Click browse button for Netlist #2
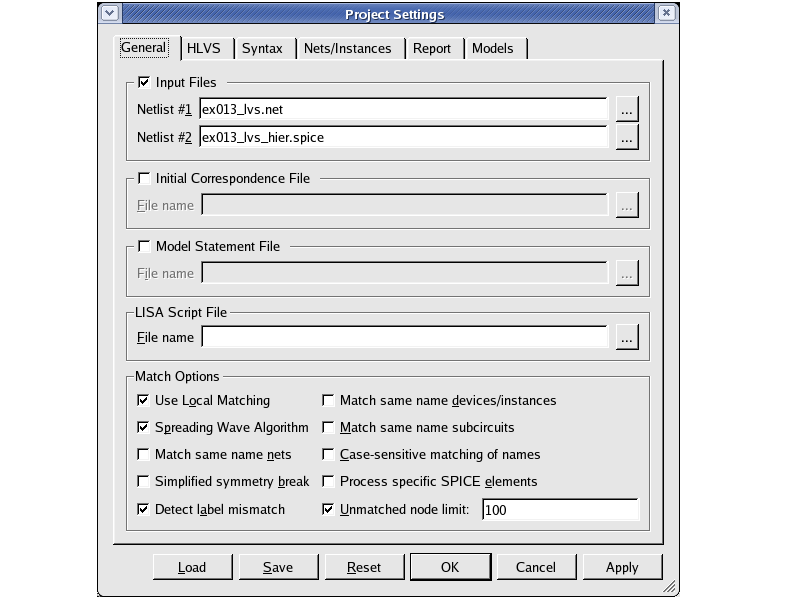Viewport: 800px width, 600px height. tap(627, 137)
